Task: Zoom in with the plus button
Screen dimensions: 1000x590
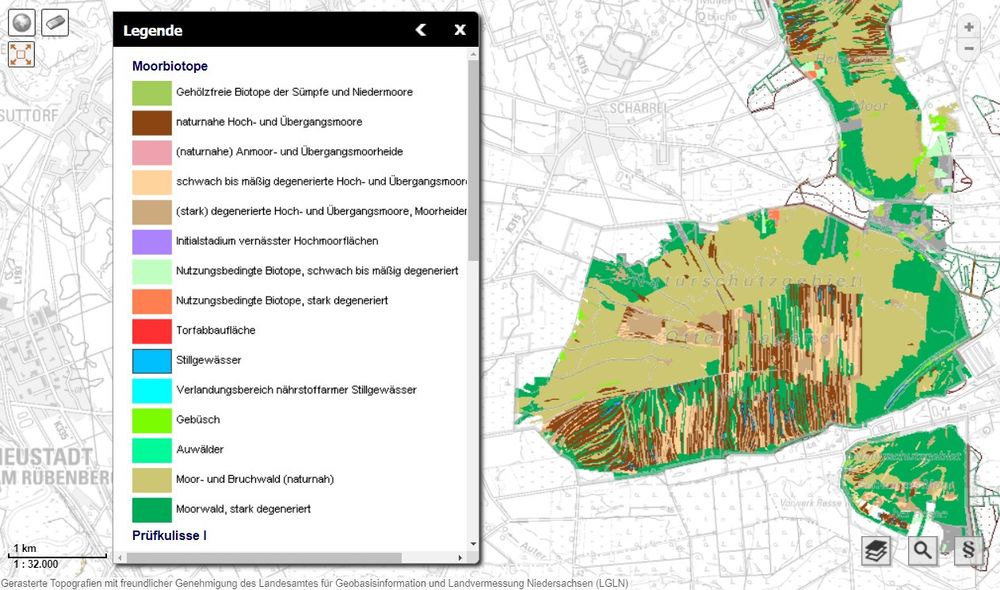Action: coord(967,28)
